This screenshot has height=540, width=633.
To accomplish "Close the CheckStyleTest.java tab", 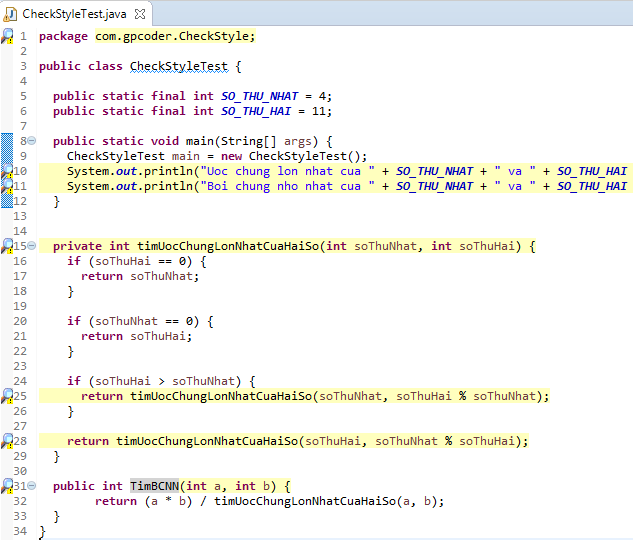I will click(x=138, y=13).
